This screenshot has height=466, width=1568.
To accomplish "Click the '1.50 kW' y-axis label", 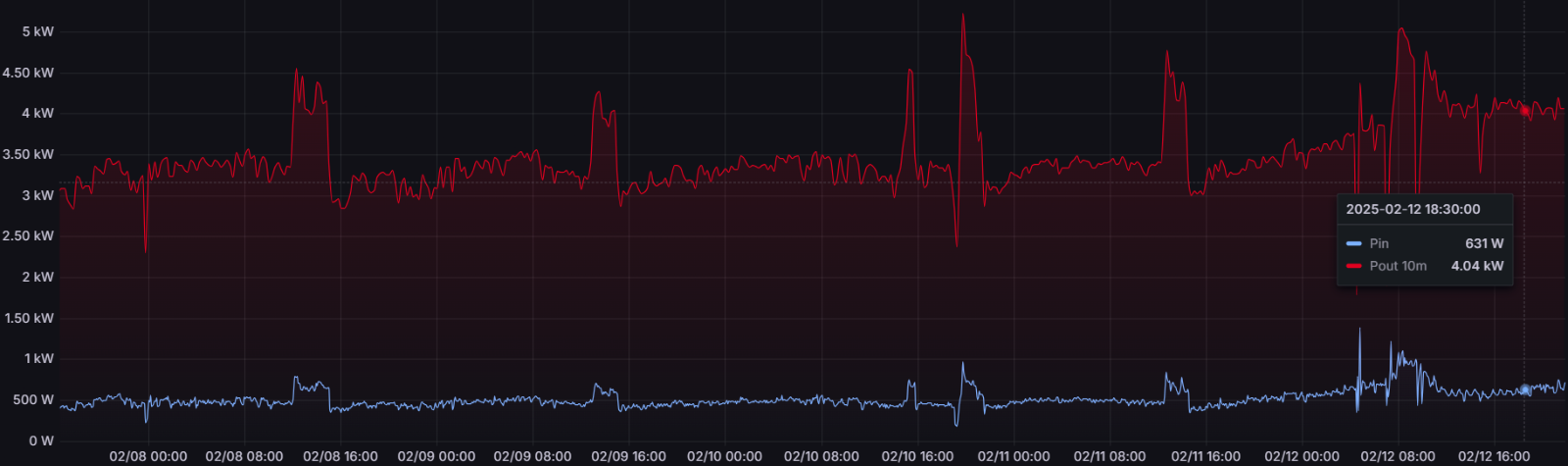I will coord(28,318).
